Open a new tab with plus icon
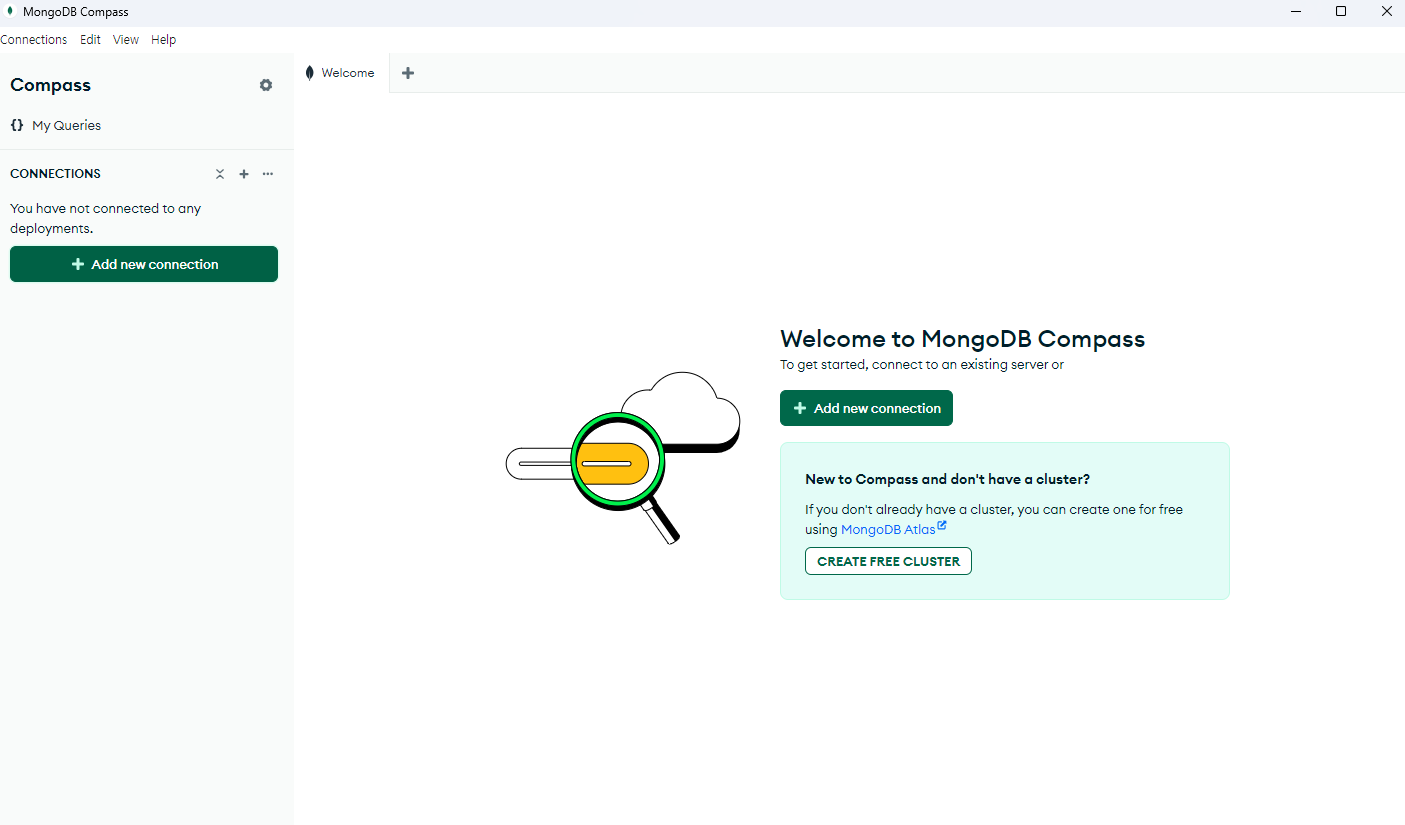 pyautogui.click(x=408, y=73)
